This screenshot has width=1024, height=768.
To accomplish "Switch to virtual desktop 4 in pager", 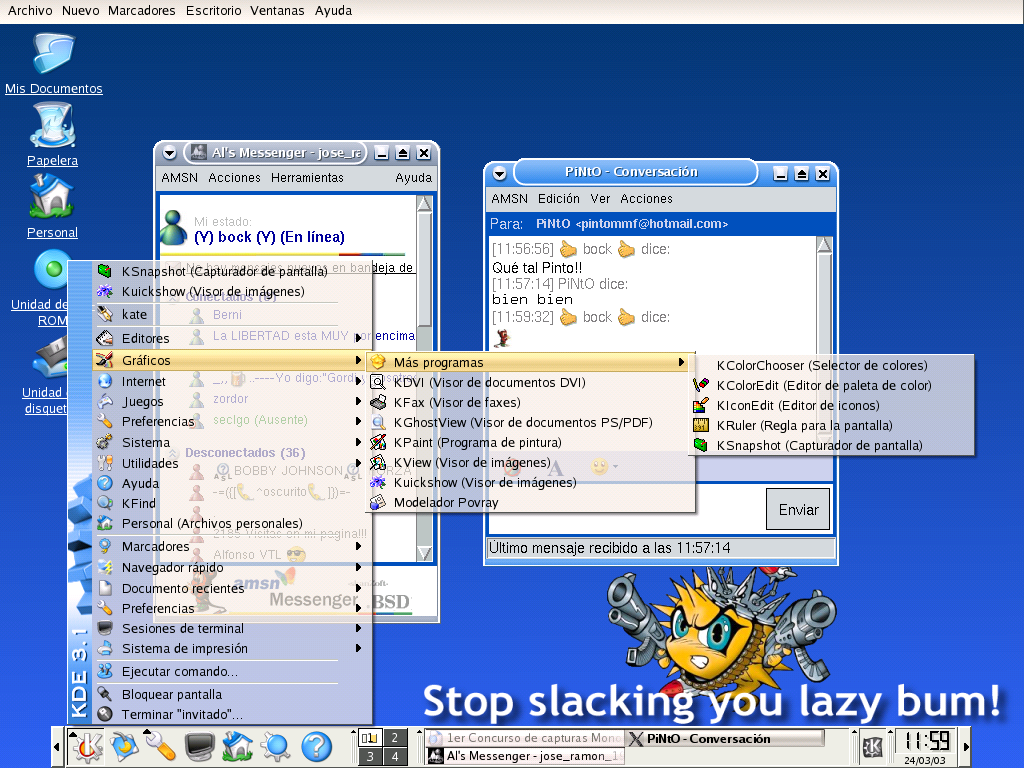I will pyautogui.click(x=394, y=756).
